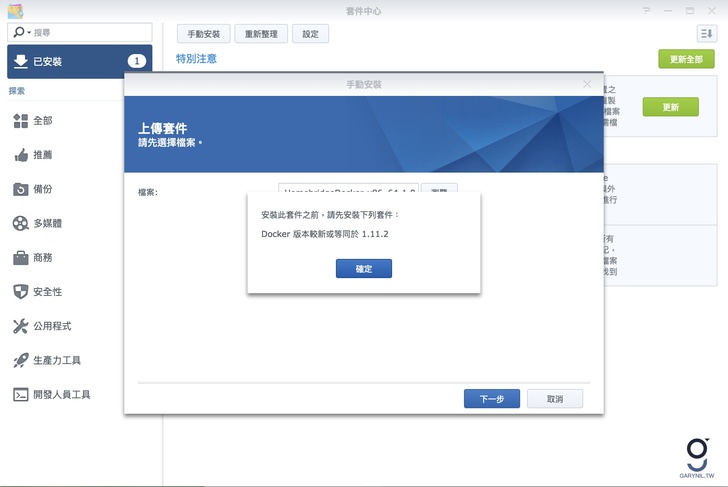Click the 已安裝 download icon

pos(20,61)
